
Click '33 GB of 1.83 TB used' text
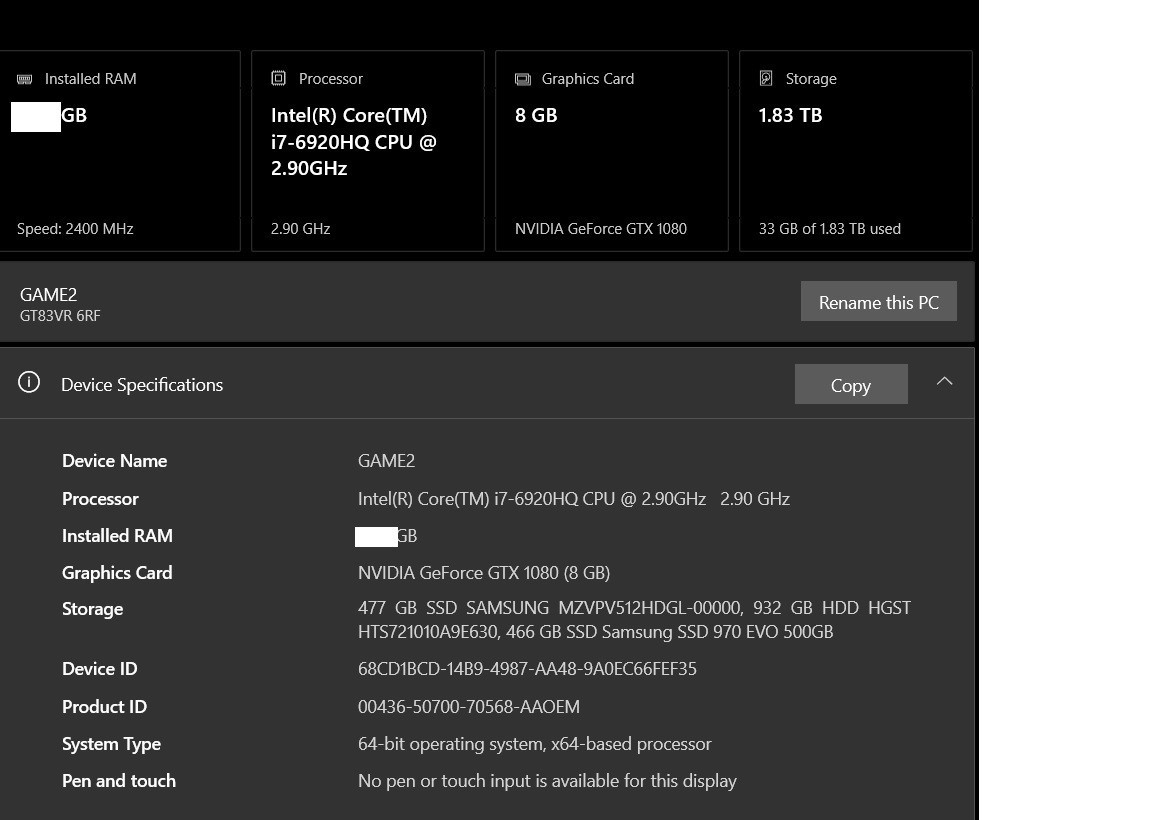829,229
